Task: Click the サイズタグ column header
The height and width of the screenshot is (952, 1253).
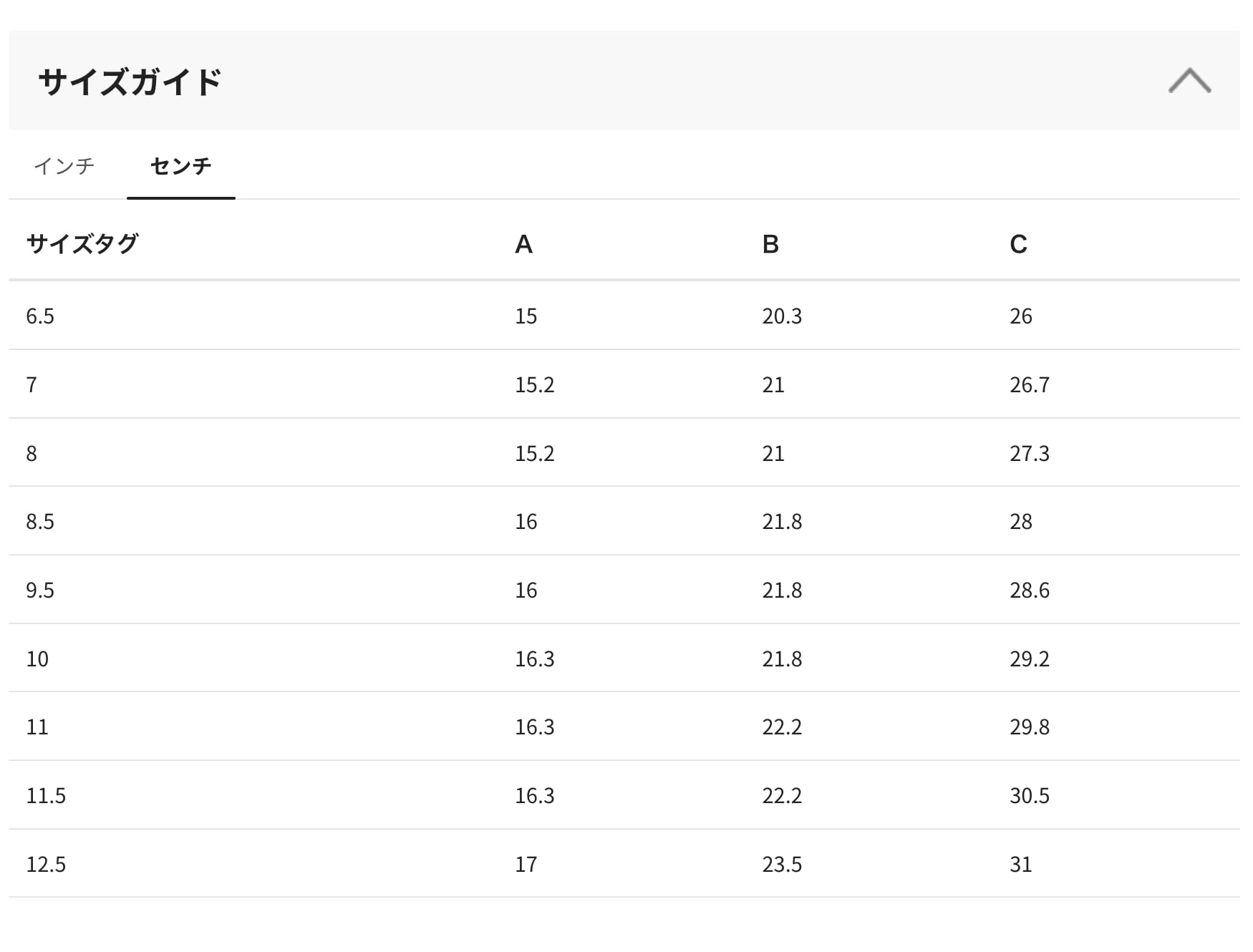Action: [82, 244]
